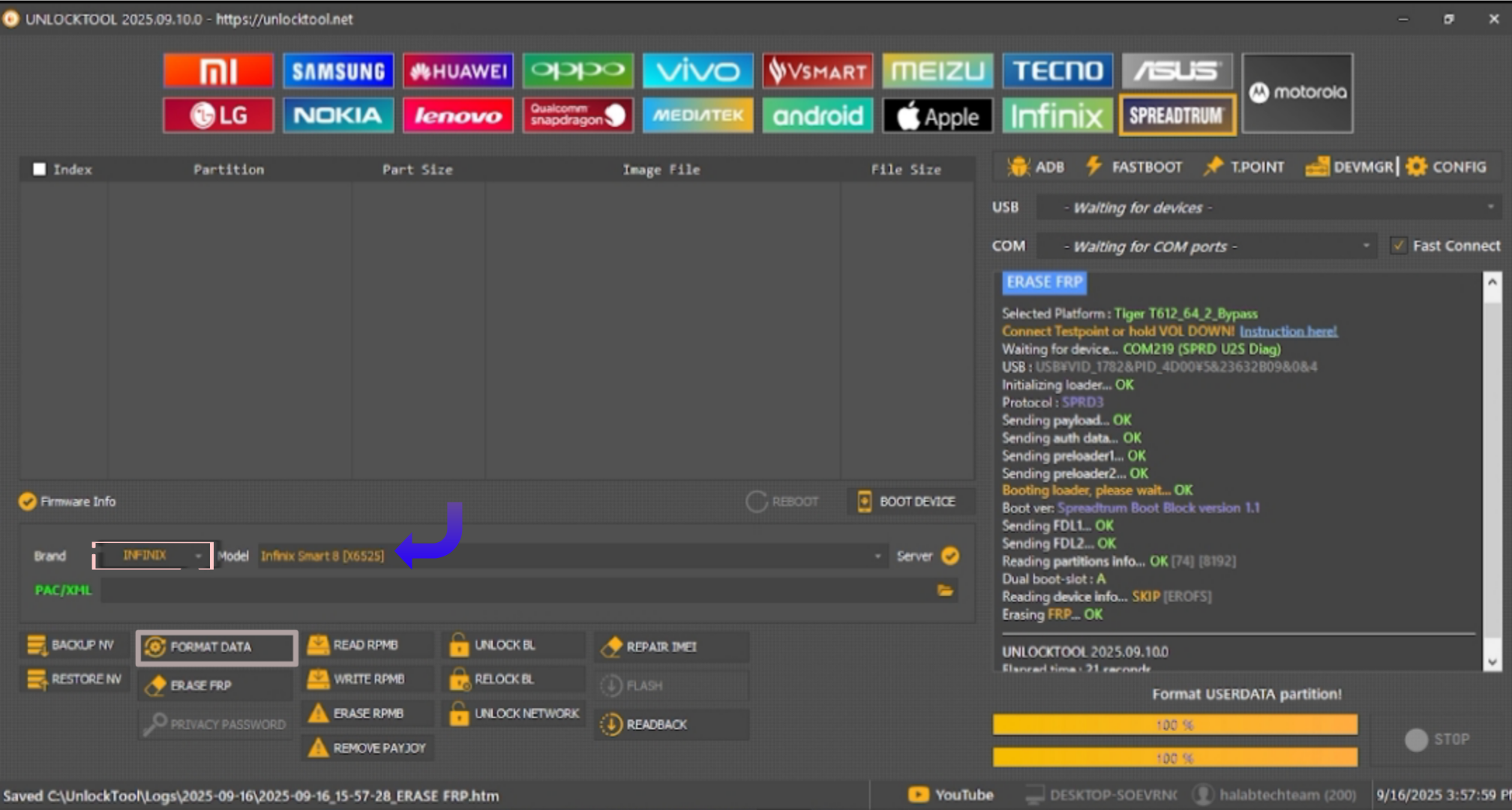Run the ERASE FRP function
The width and height of the screenshot is (1512, 810).
point(214,685)
